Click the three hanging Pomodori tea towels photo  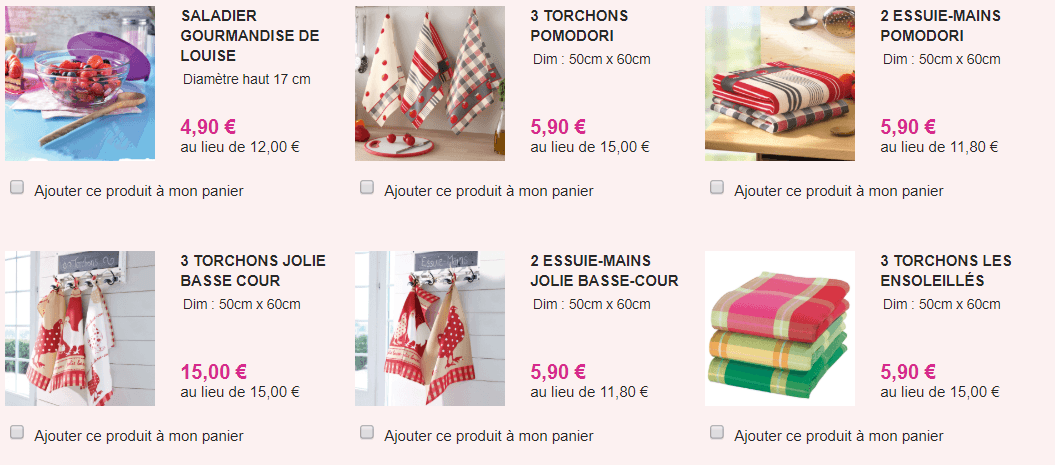pos(430,83)
